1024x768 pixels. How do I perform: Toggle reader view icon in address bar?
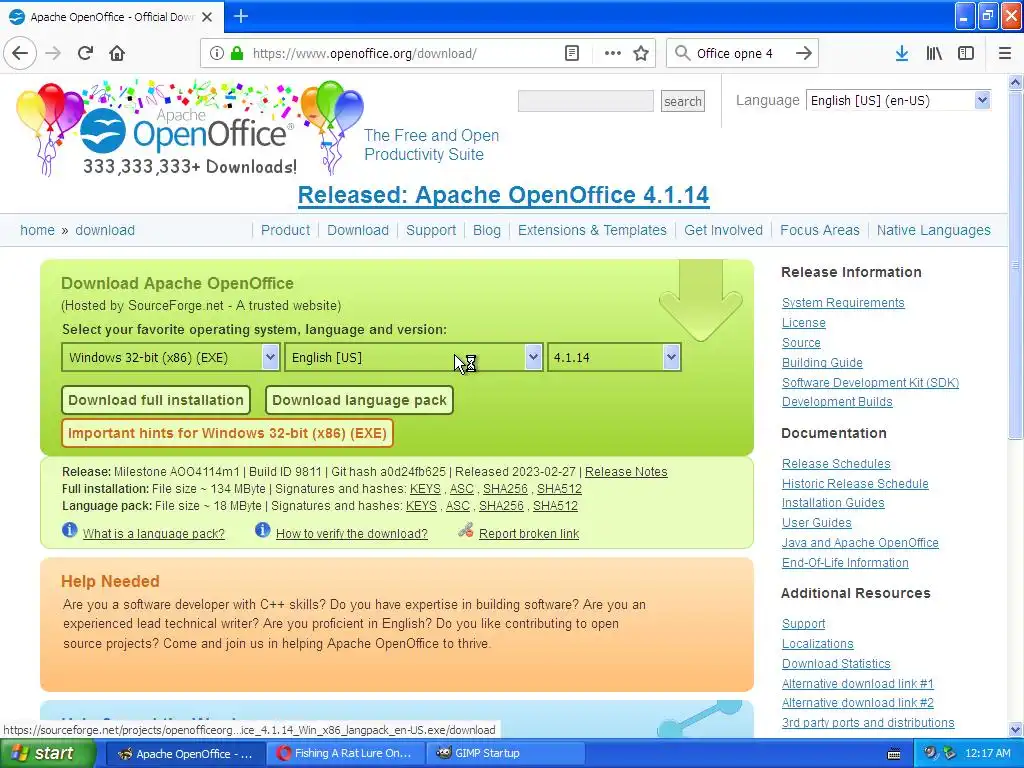click(571, 53)
